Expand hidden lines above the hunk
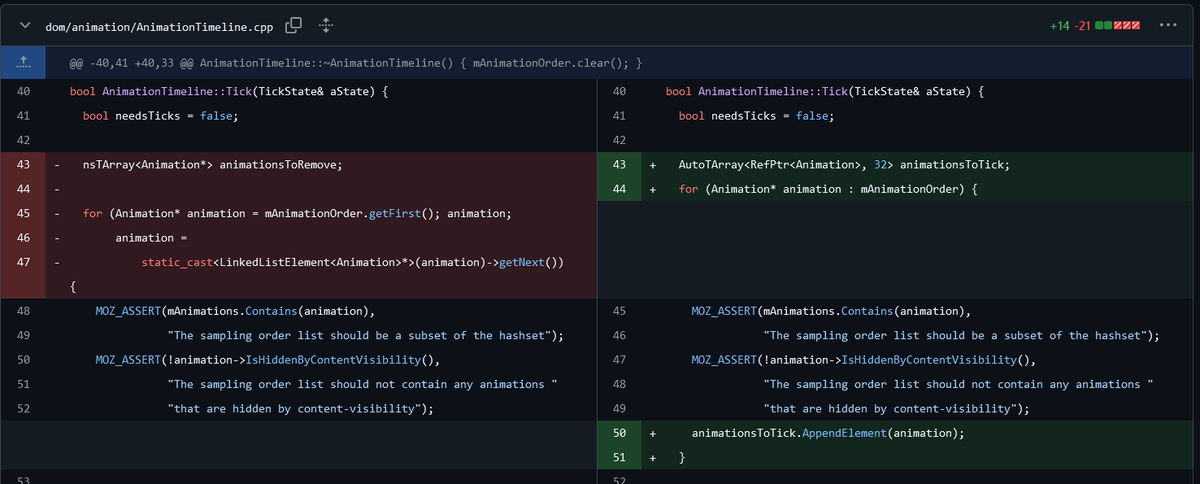Viewport: 1200px width, 484px height. pyautogui.click(x=23, y=63)
